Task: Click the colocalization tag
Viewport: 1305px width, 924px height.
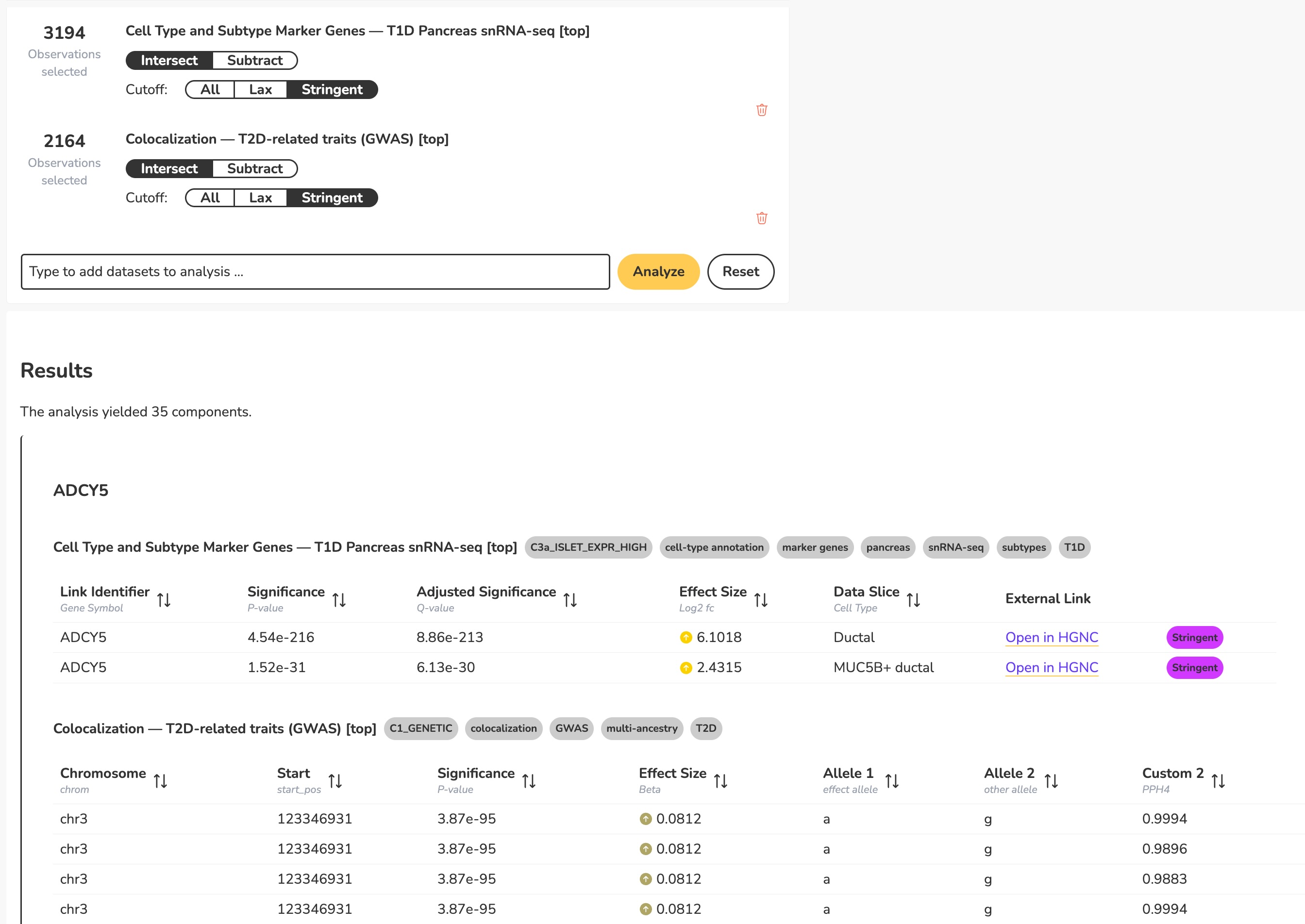Action: pos(503,728)
